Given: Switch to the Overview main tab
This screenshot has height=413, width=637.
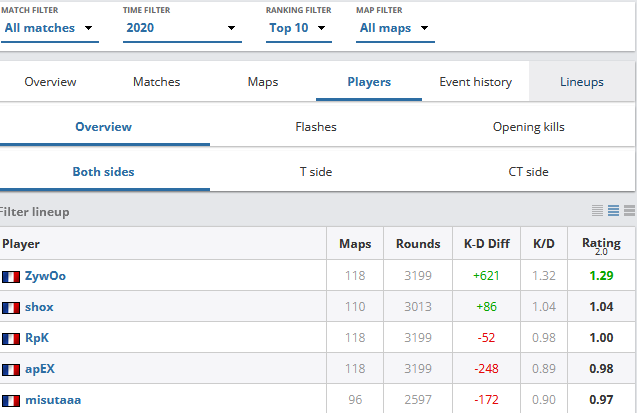Looking at the screenshot, I should 50,82.
